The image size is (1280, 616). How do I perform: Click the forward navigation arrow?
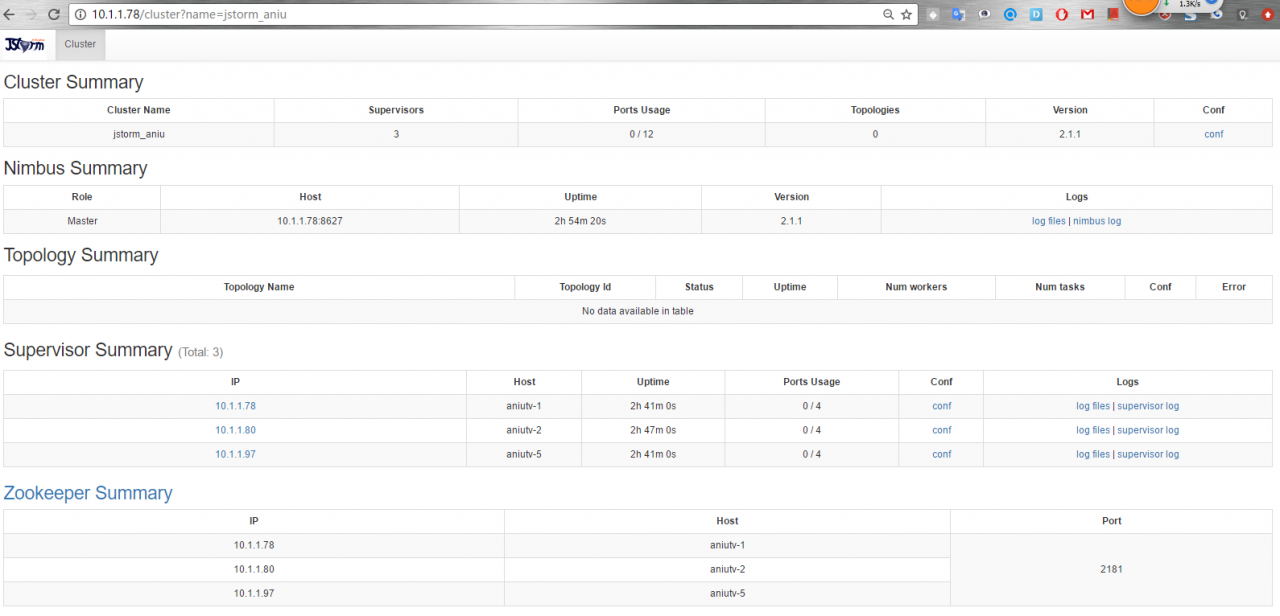[32, 14]
